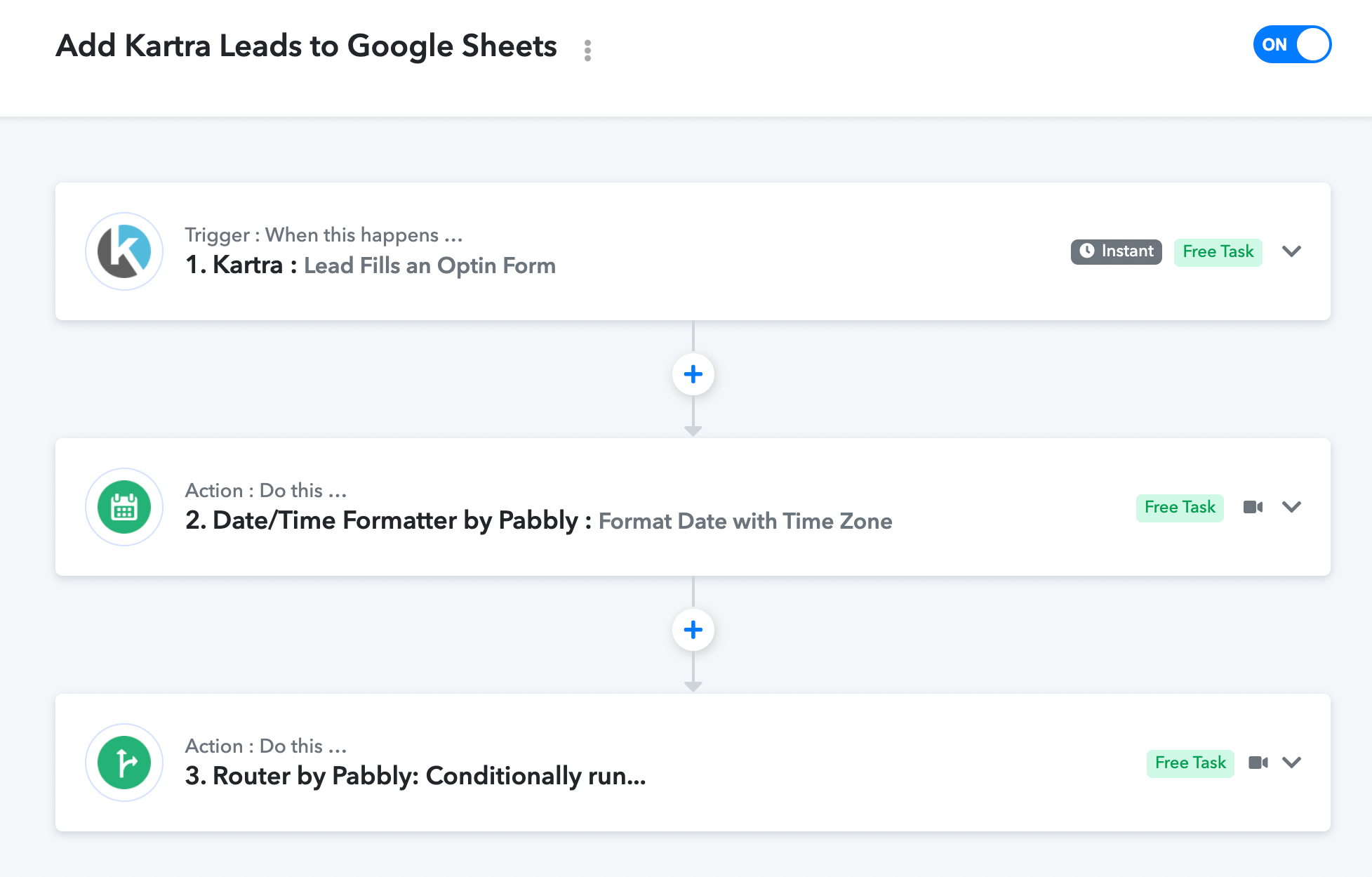
Task: Select the Lead Fills an Optin Form text
Action: click(429, 266)
